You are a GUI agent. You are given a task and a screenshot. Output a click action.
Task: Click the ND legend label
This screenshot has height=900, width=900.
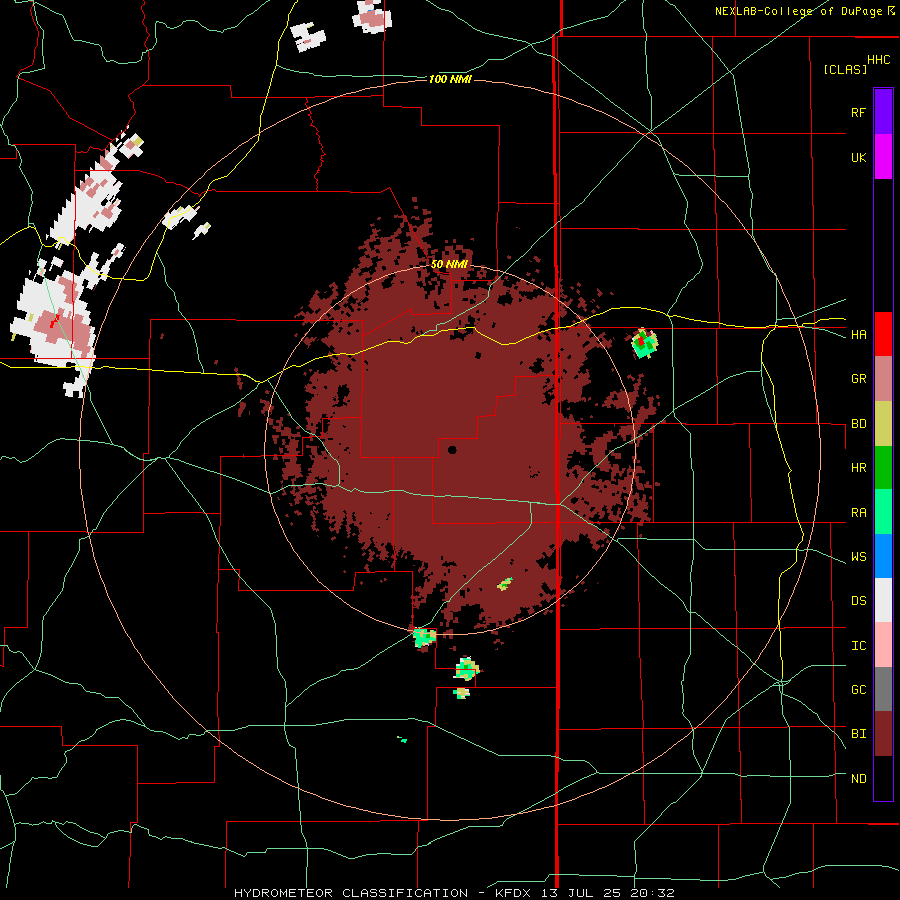[859, 779]
